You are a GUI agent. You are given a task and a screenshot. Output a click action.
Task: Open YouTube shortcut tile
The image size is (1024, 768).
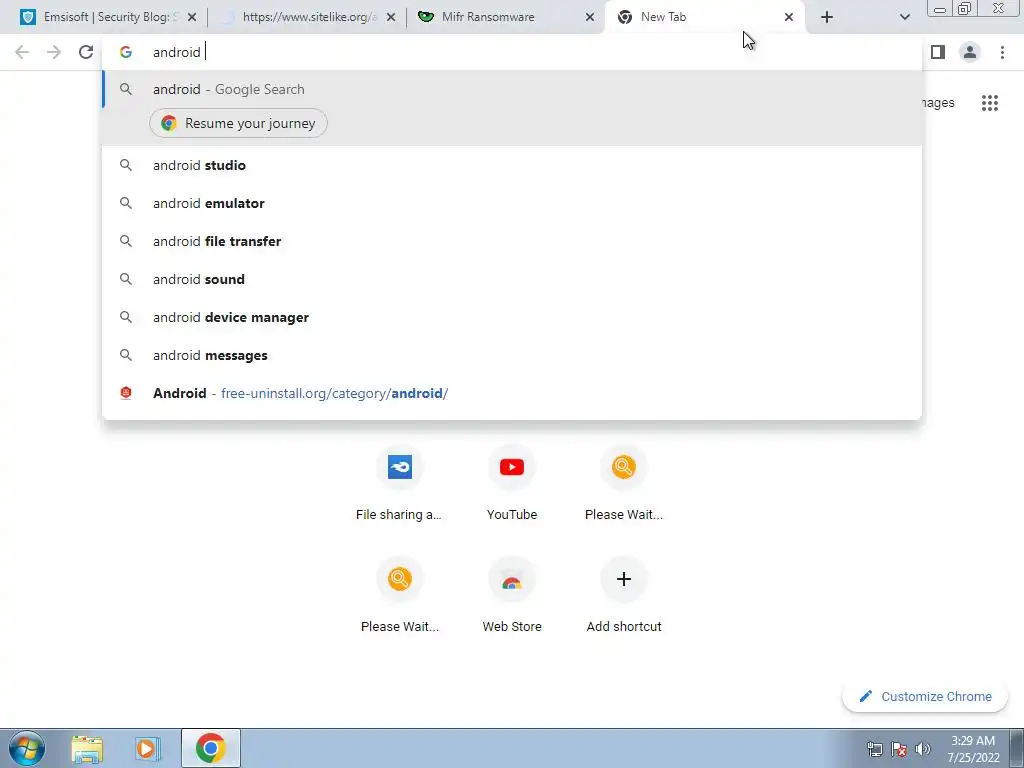click(x=511, y=483)
